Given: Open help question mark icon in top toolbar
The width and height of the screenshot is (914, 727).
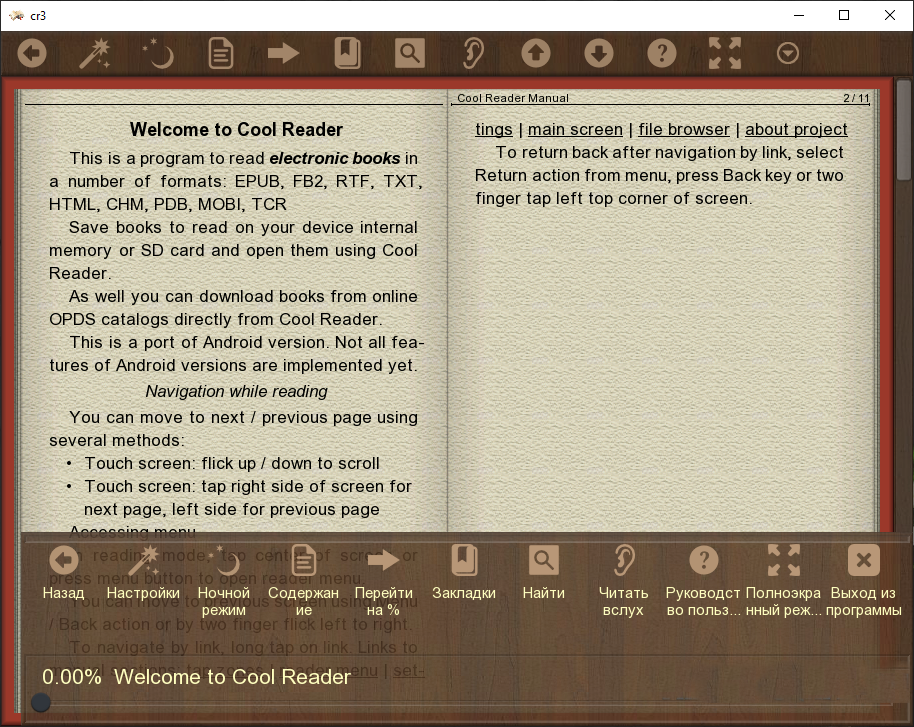Looking at the screenshot, I should (662, 54).
